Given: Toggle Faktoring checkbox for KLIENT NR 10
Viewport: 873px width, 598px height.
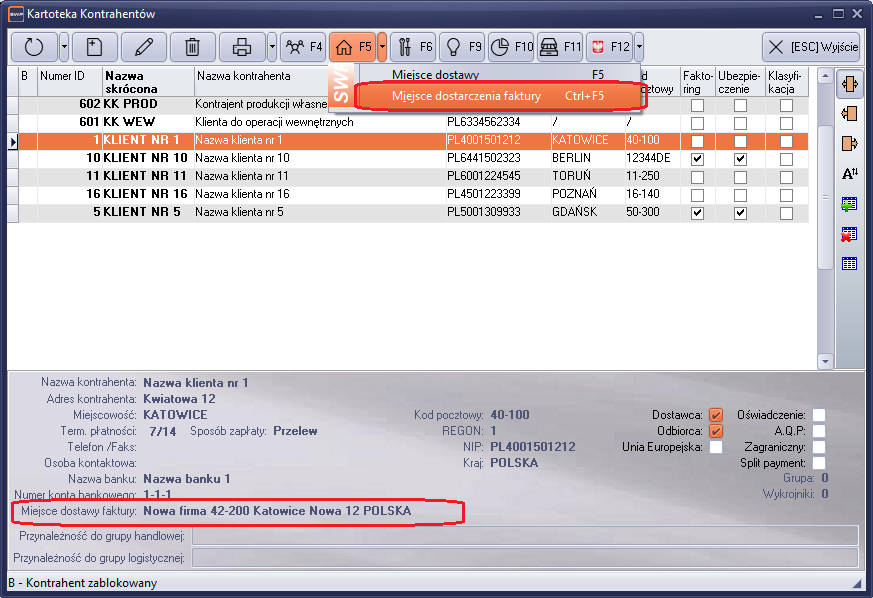Looking at the screenshot, I should [697, 159].
